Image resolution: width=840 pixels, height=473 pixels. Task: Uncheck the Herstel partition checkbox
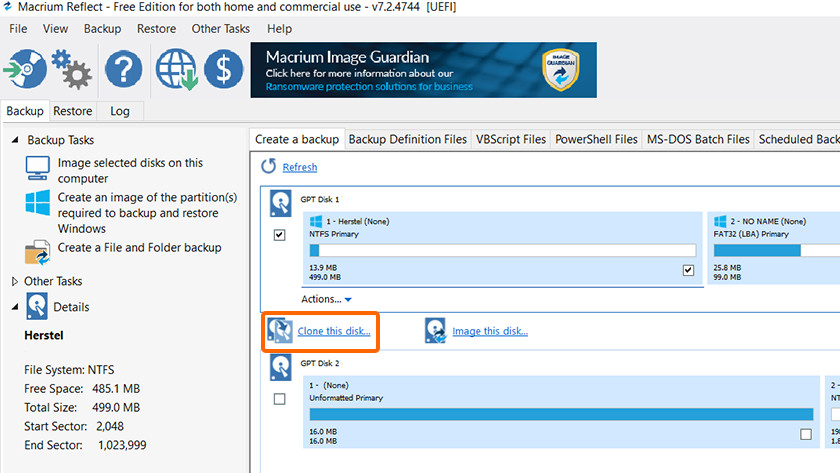688,270
